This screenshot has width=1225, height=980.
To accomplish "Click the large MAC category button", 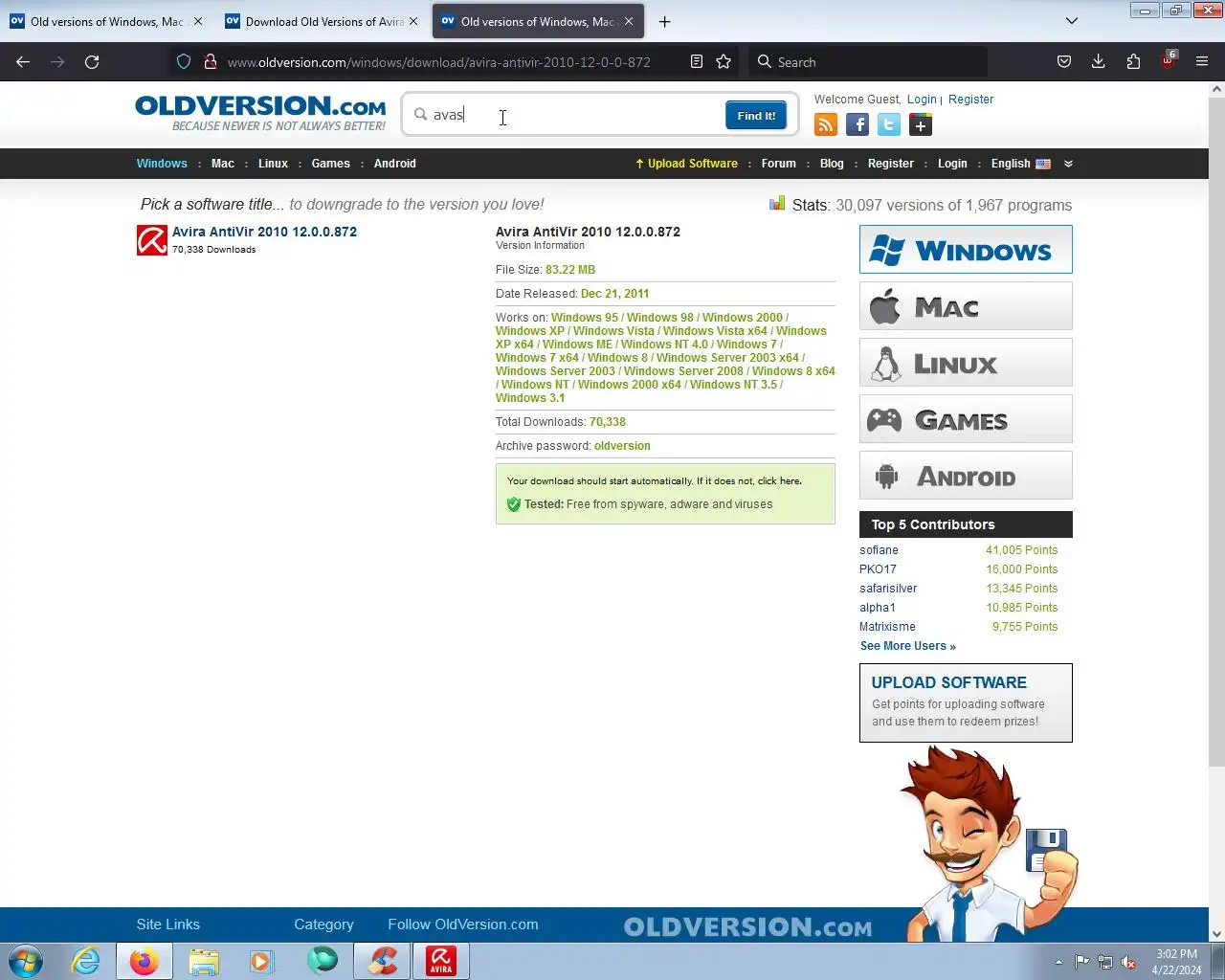I will point(966,306).
